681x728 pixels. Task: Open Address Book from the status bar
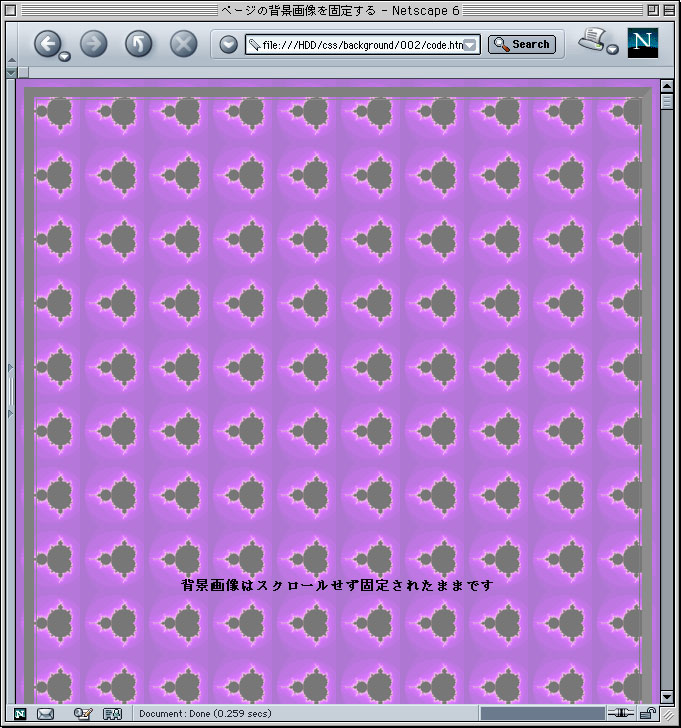click(x=112, y=714)
